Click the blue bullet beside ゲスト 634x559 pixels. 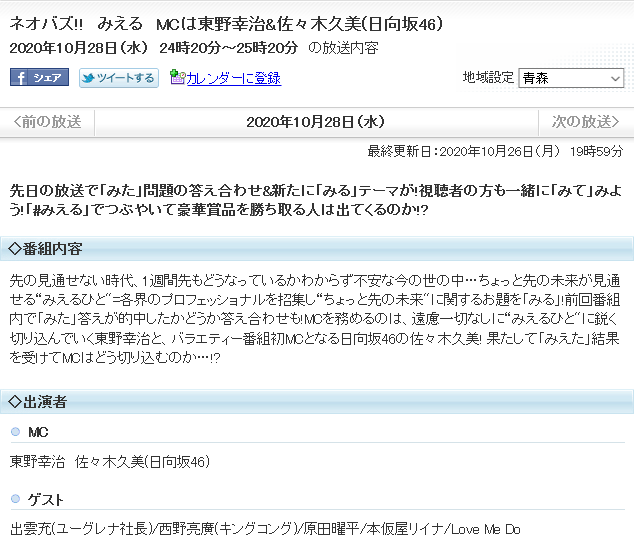(x=15, y=499)
